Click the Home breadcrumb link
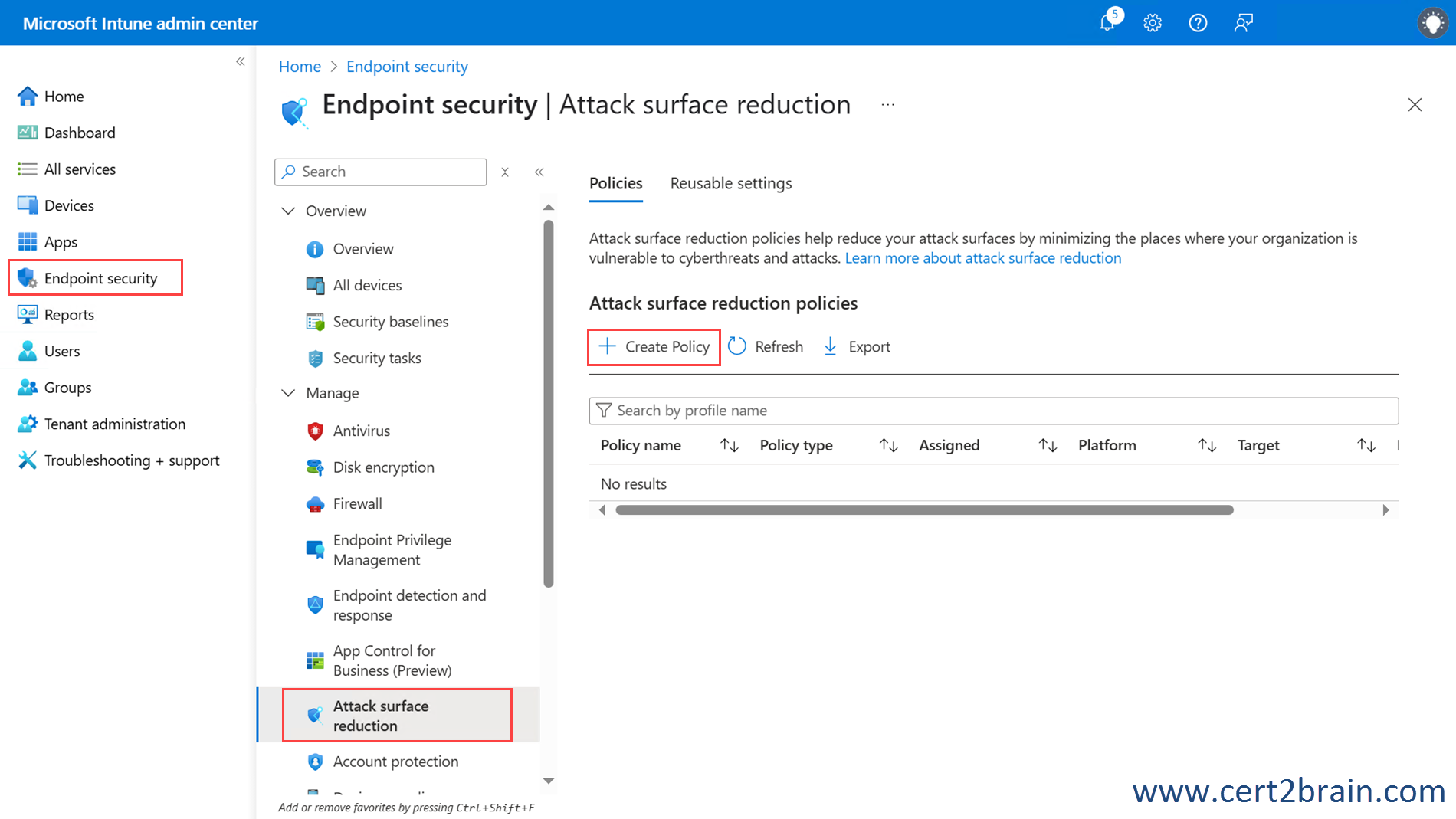 click(x=300, y=67)
